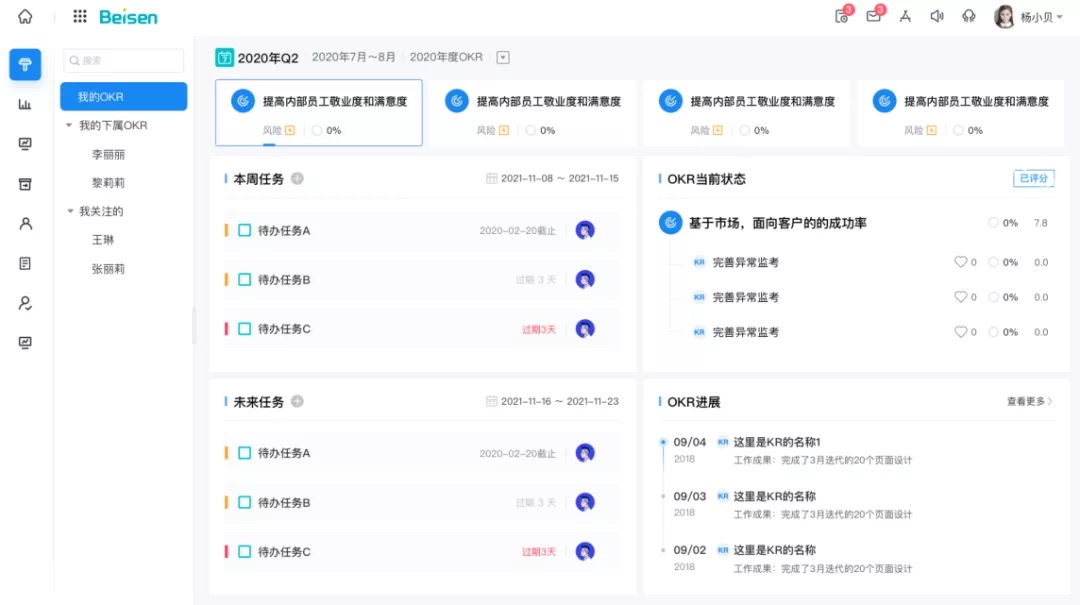Open the 09/02 这里是KR的名称 entry
The width and height of the screenshot is (1080, 605).
774,550
